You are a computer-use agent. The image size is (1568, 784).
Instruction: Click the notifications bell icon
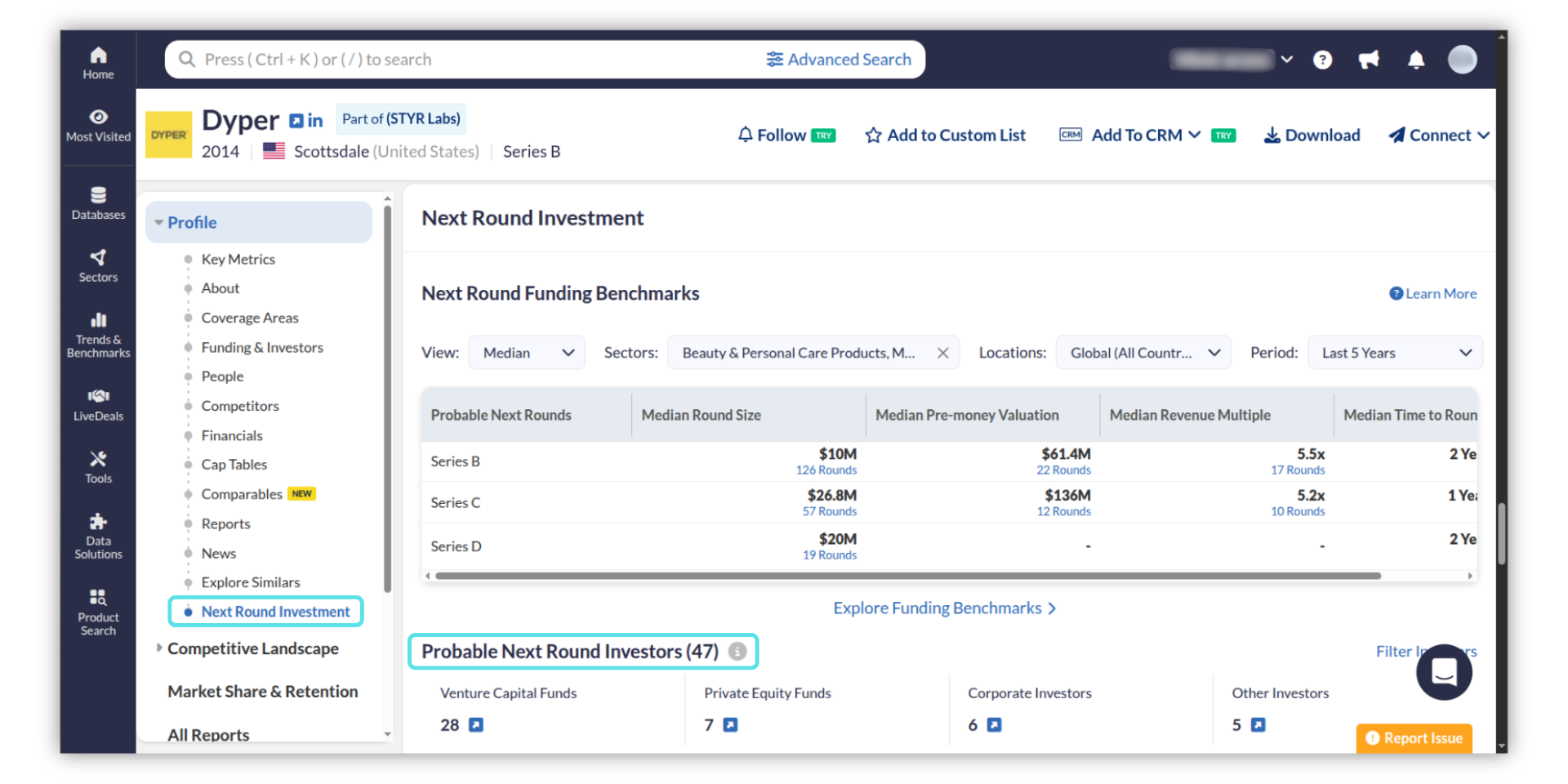coord(1416,60)
